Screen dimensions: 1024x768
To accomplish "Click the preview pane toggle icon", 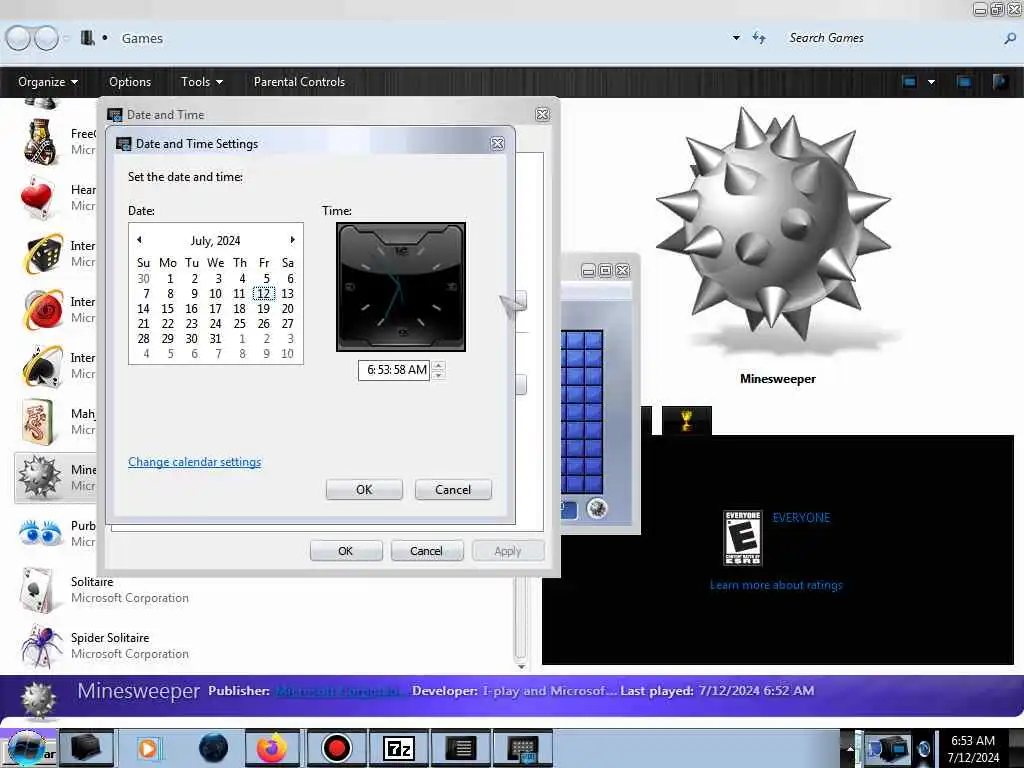I will click(964, 82).
